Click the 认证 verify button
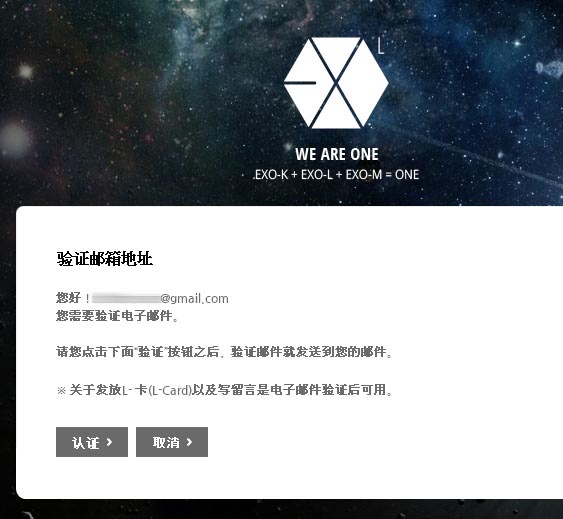Viewport: 563px width, 519px height. pos(92,442)
